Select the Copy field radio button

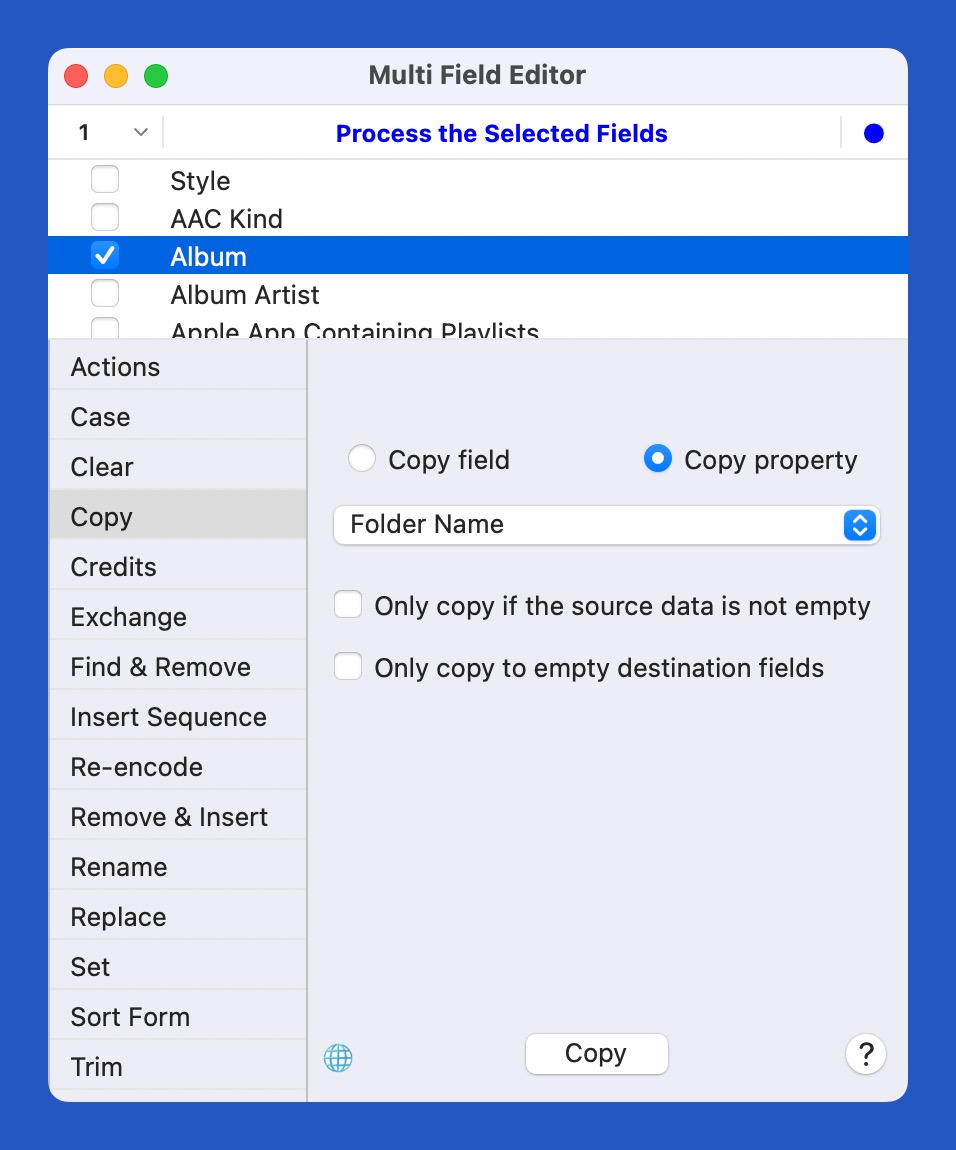coord(362,459)
